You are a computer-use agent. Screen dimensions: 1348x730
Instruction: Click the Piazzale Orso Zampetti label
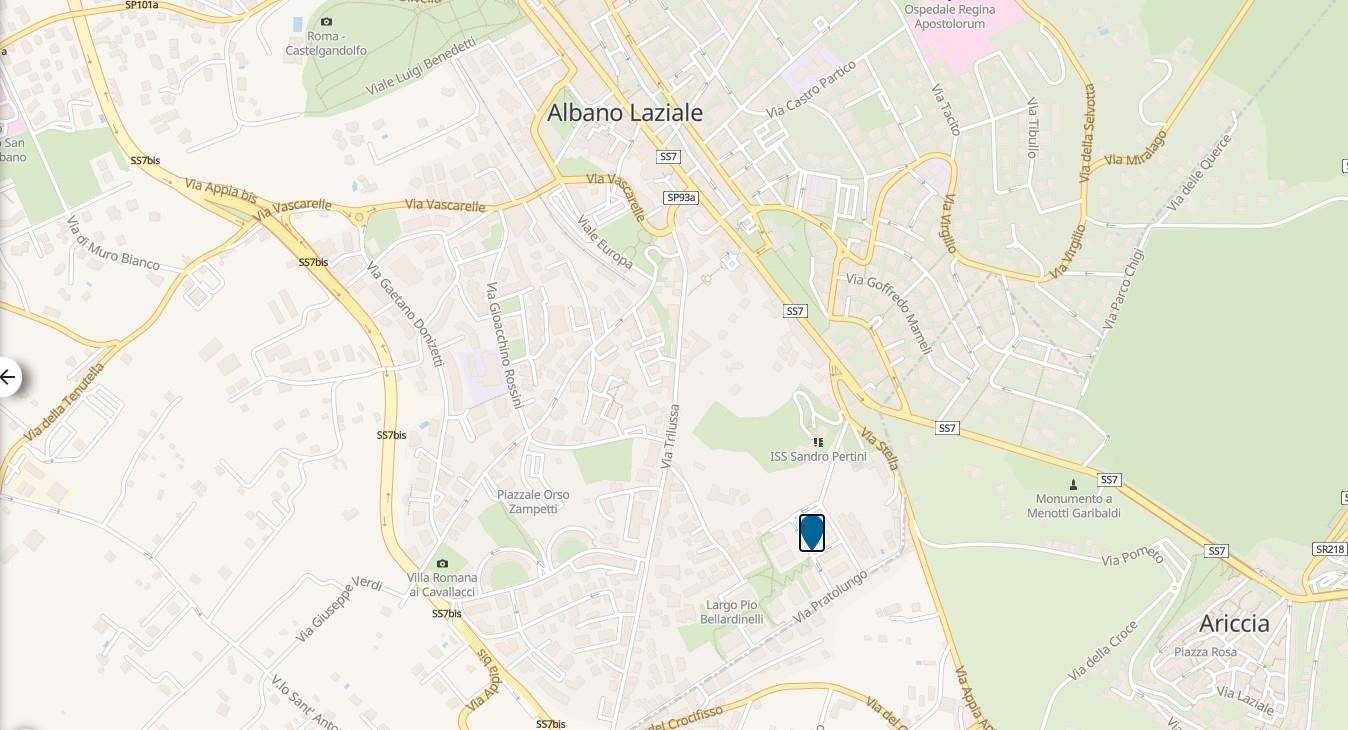pyautogui.click(x=533, y=502)
